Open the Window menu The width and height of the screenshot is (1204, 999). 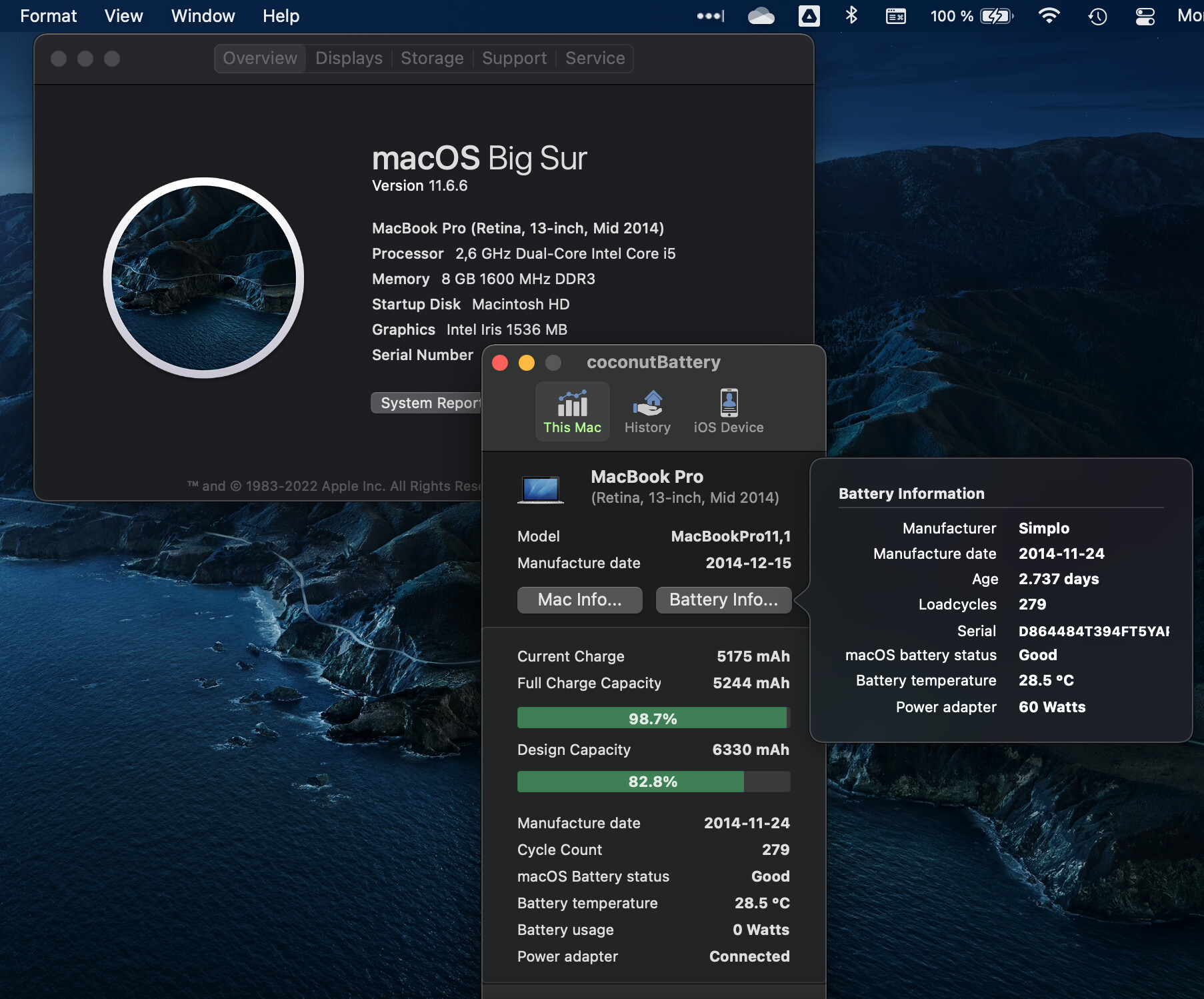(x=203, y=16)
